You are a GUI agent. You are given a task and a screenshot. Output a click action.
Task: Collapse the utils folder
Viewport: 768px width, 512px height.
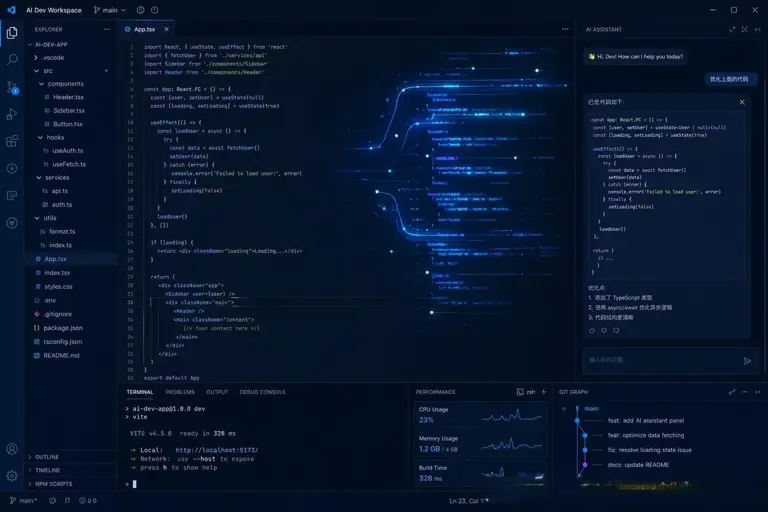pos(37,218)
